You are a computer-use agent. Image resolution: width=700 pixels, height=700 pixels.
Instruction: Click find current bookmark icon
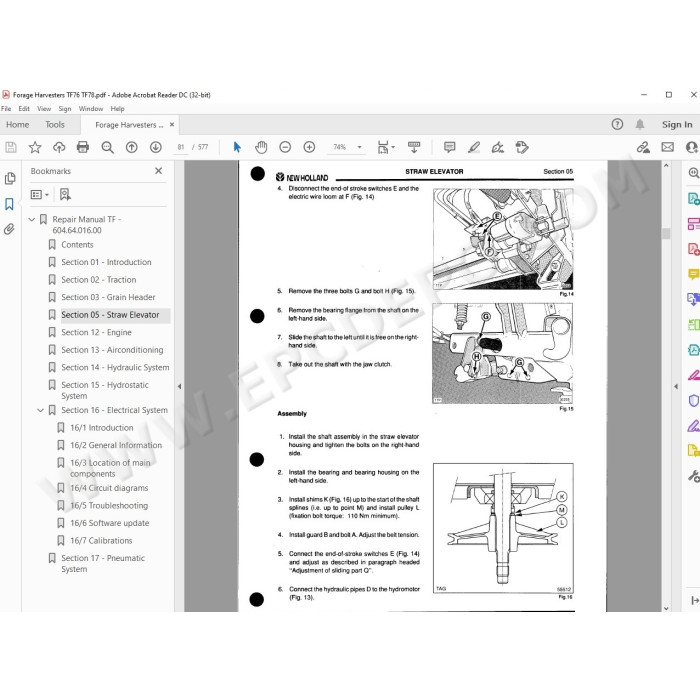coord(65,194)
